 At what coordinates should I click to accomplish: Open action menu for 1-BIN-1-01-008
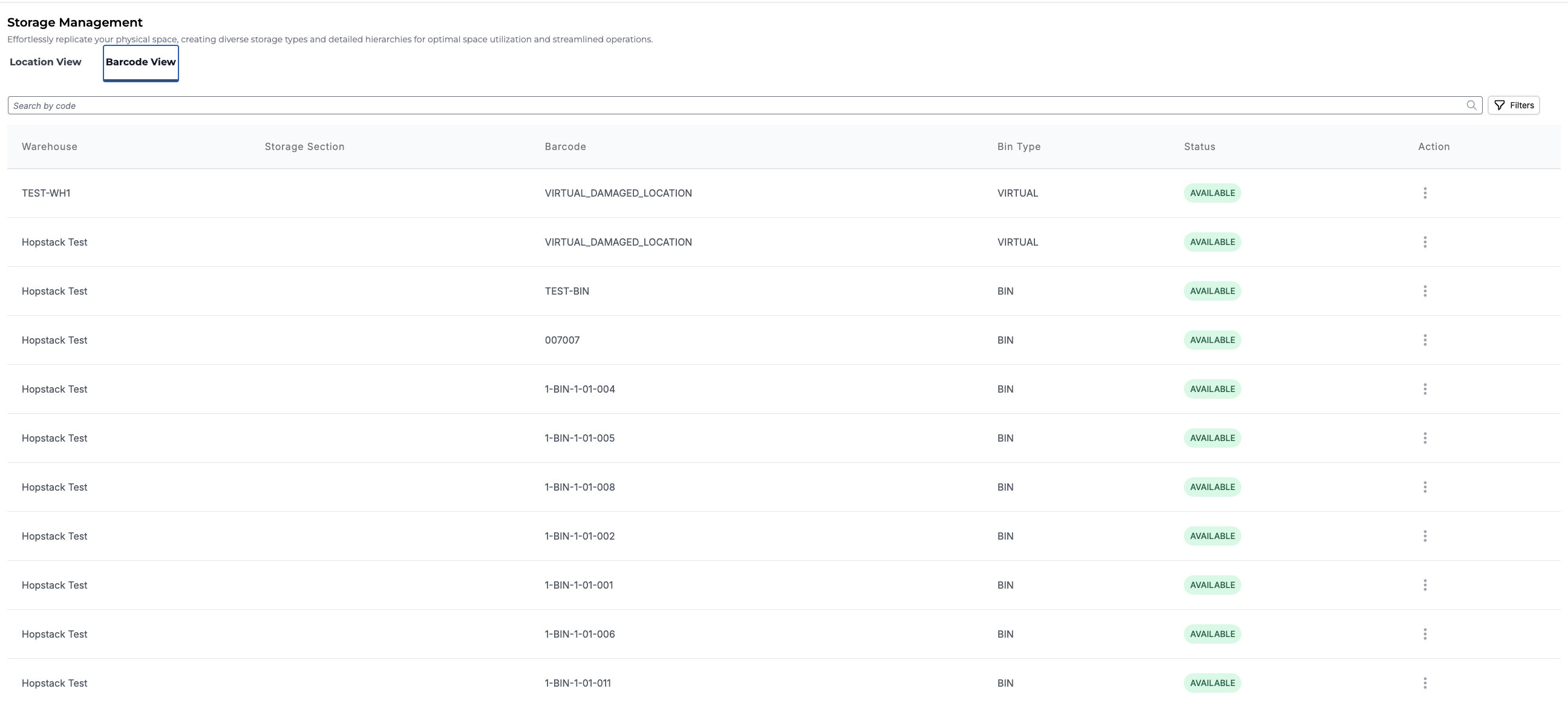pyautogui.click(x=1425, y=487)
